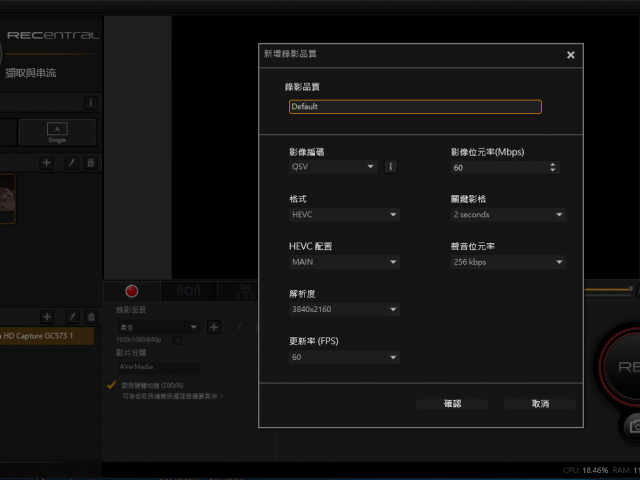Open the 關鍵影格 2 seconds dropdown
640x480 pixels.
(x=508, y=215)
